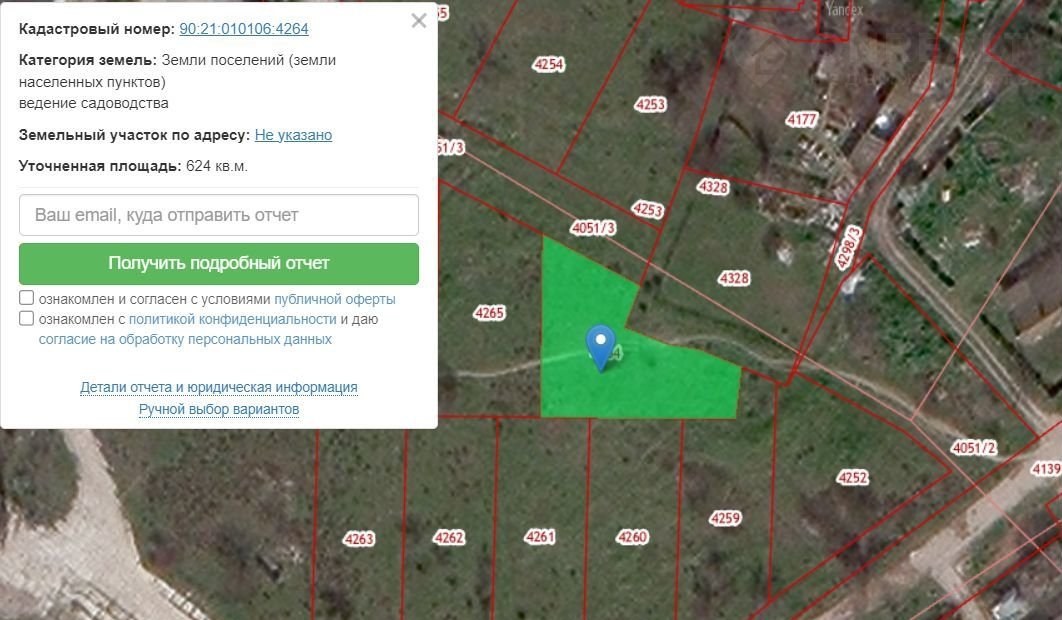Image resolution: width=1062 pixels, height=620 pixels.
Task: Select parcel label 4254 on map
Action: 549,64
